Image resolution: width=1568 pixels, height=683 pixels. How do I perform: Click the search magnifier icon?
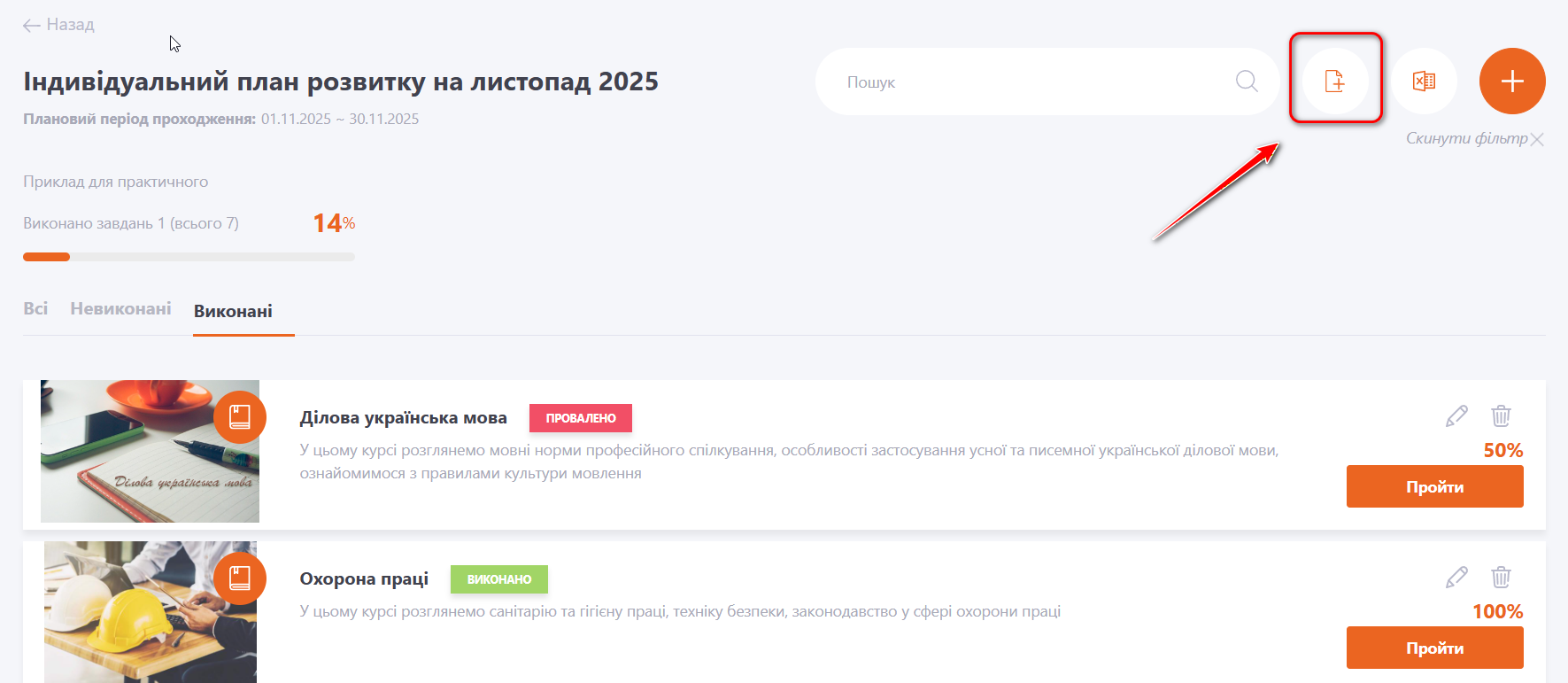(1247, 81)
